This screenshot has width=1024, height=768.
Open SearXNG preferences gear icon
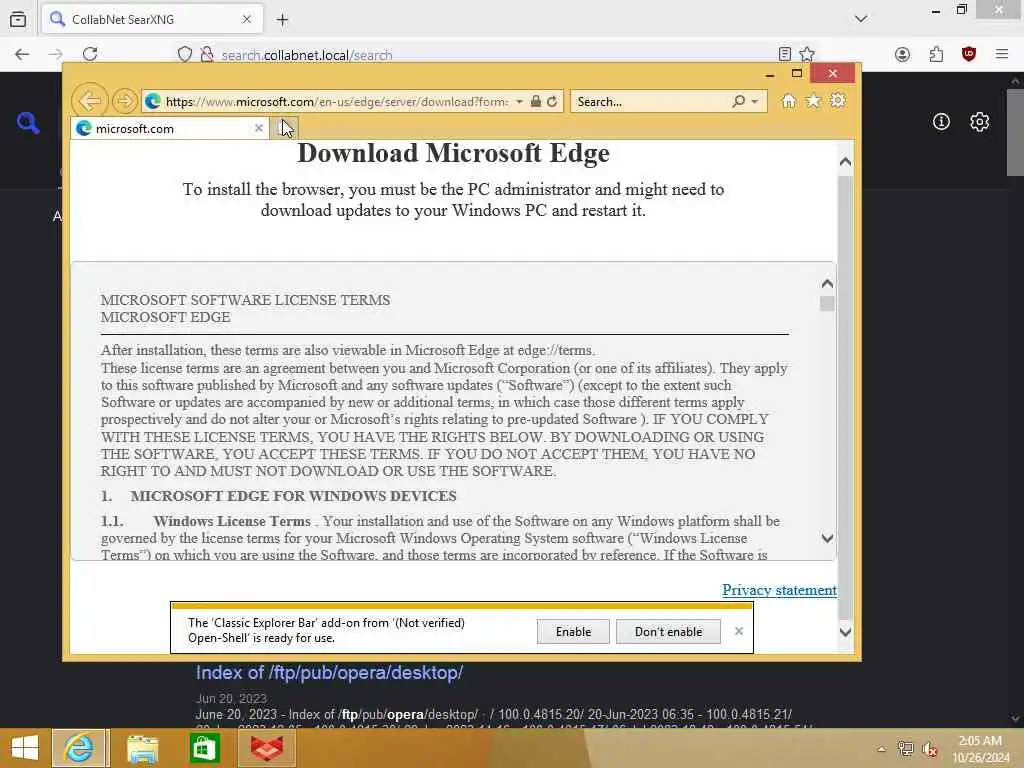pyautogui.click(x=980, y=121)
